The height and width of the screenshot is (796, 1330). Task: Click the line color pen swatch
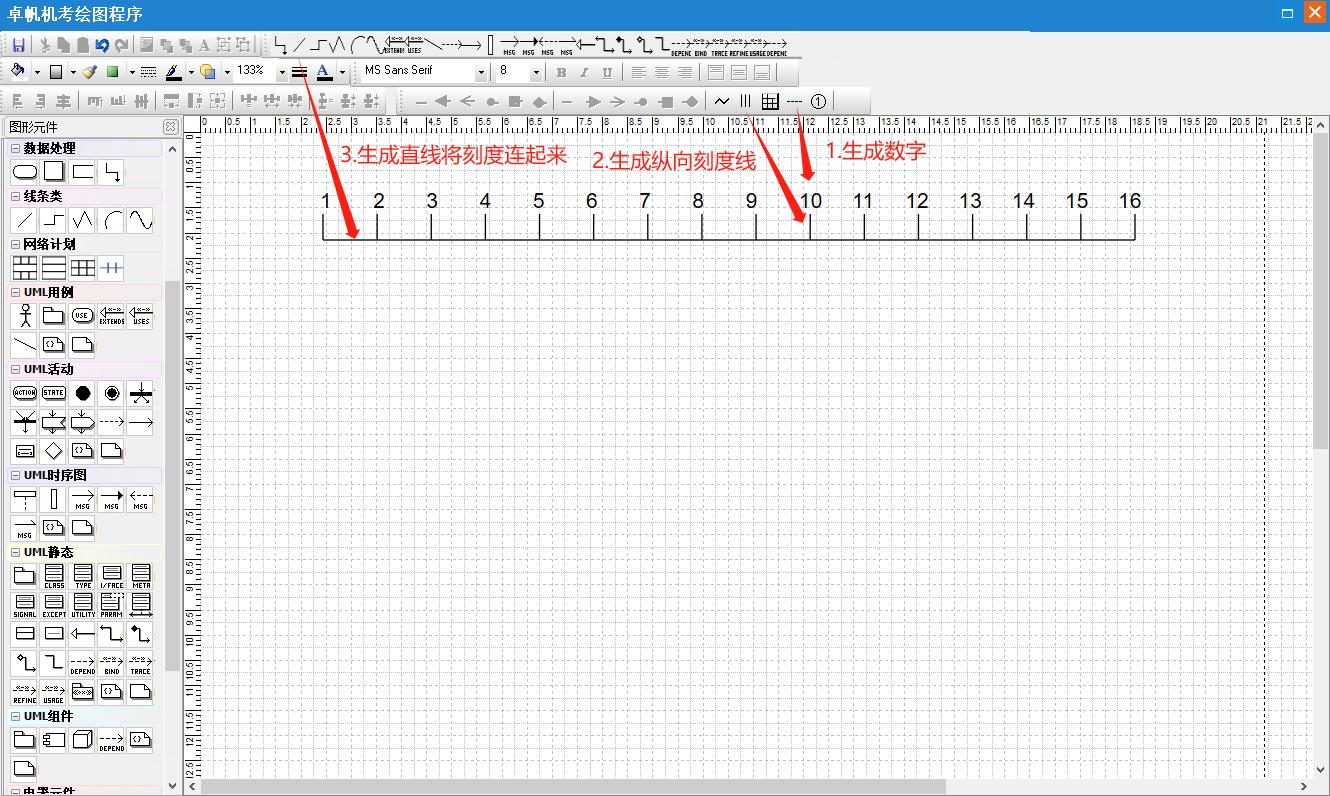[x=173, y=72]
